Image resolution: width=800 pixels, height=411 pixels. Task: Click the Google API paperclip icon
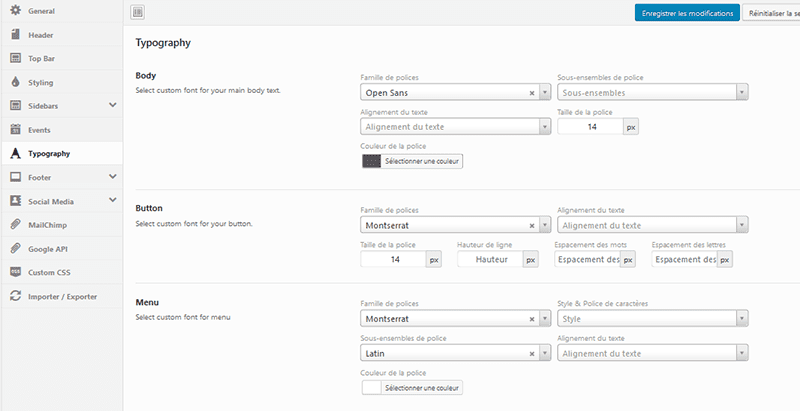pyautogui.click(x=15, y=248)
